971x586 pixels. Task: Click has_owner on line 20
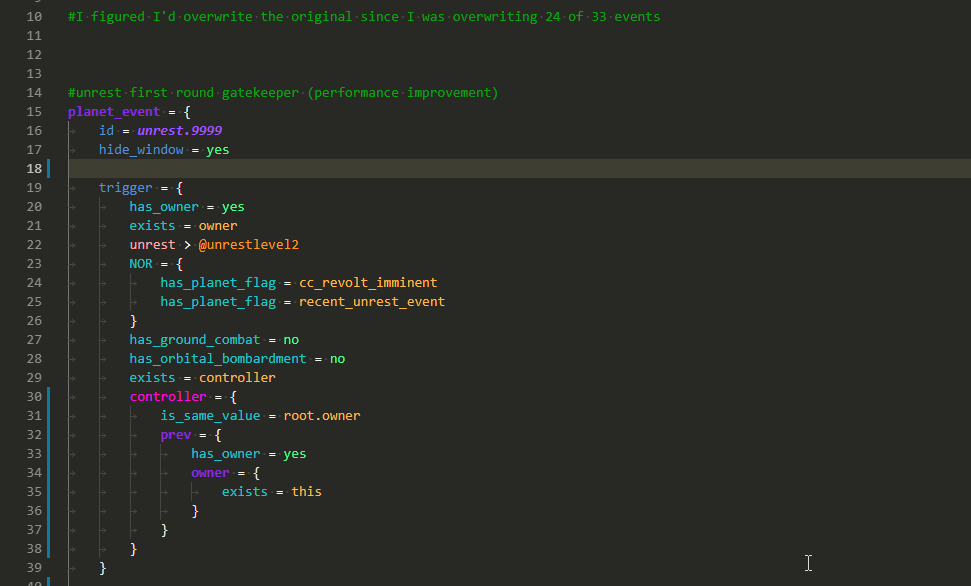coord(164,207)
